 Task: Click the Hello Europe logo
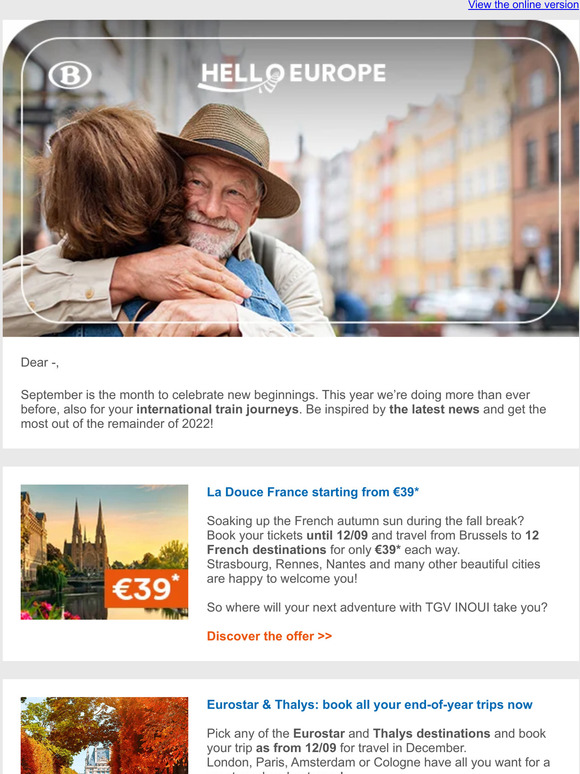(x=292, y=77)
